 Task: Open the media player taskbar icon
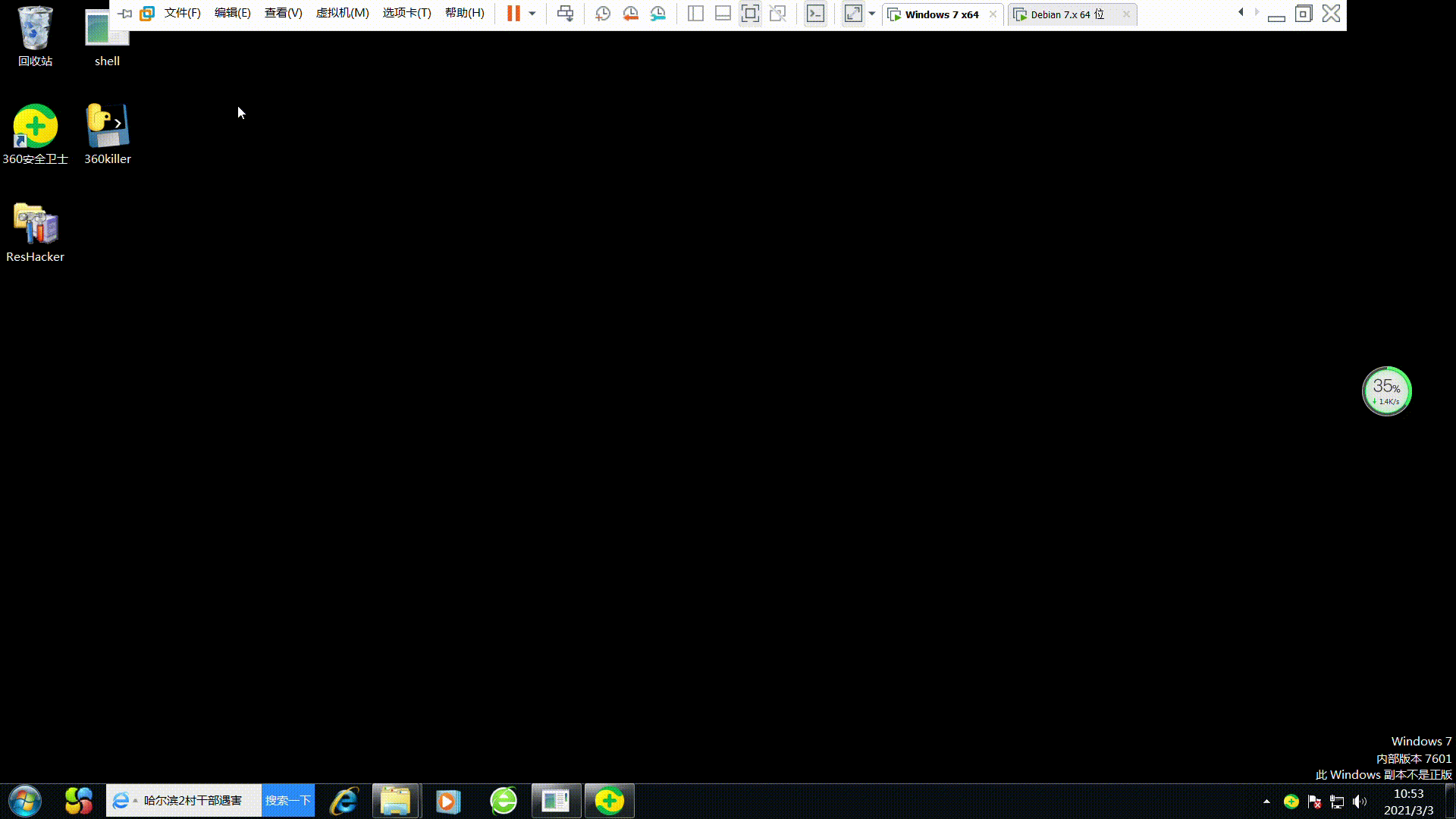[448, 801]
